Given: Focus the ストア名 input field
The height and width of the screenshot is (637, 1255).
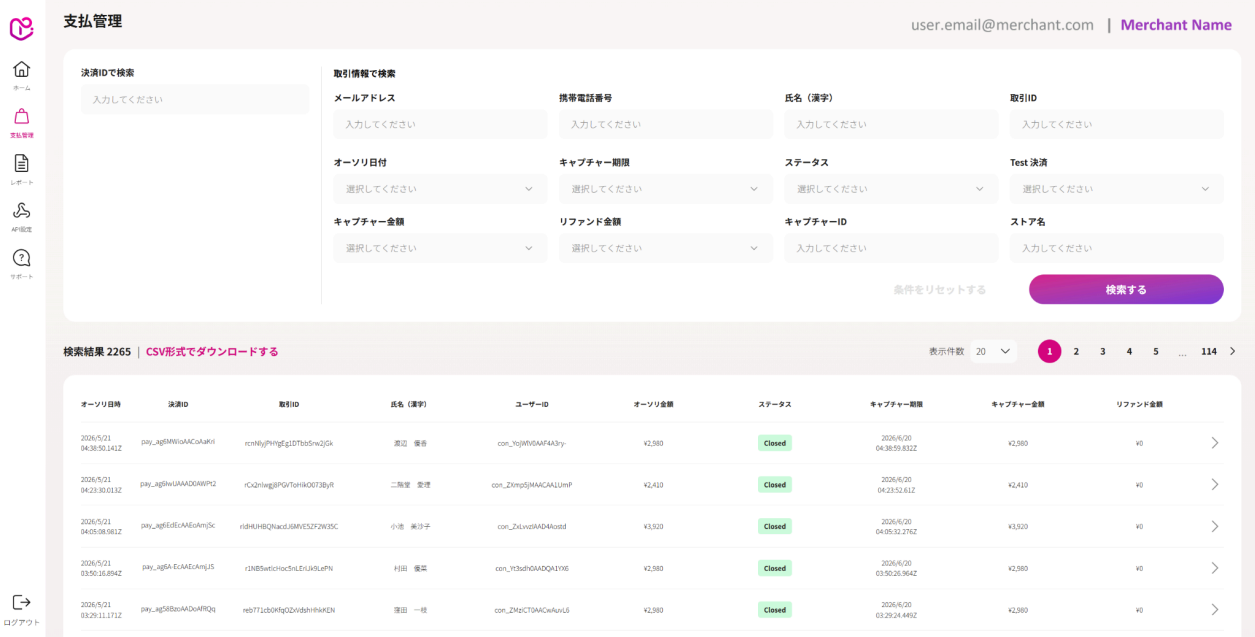Looking at the screenshot, I should point(1117,248).
